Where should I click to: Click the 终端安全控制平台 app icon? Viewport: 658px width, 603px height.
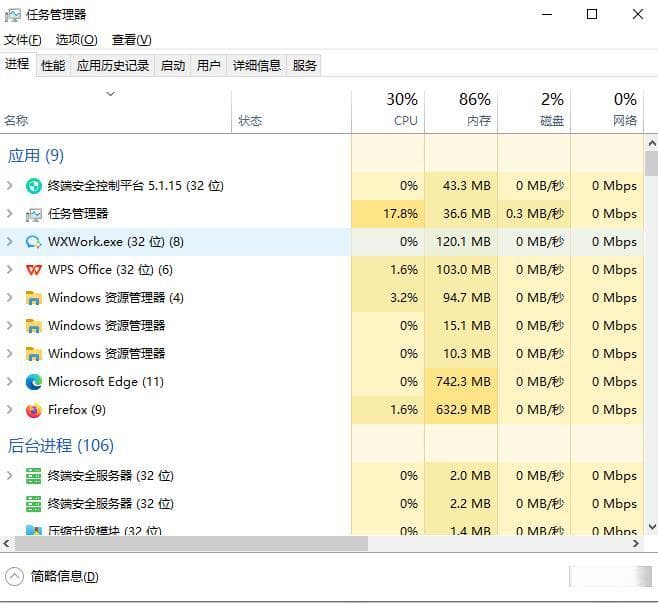(x=34, y=186)
